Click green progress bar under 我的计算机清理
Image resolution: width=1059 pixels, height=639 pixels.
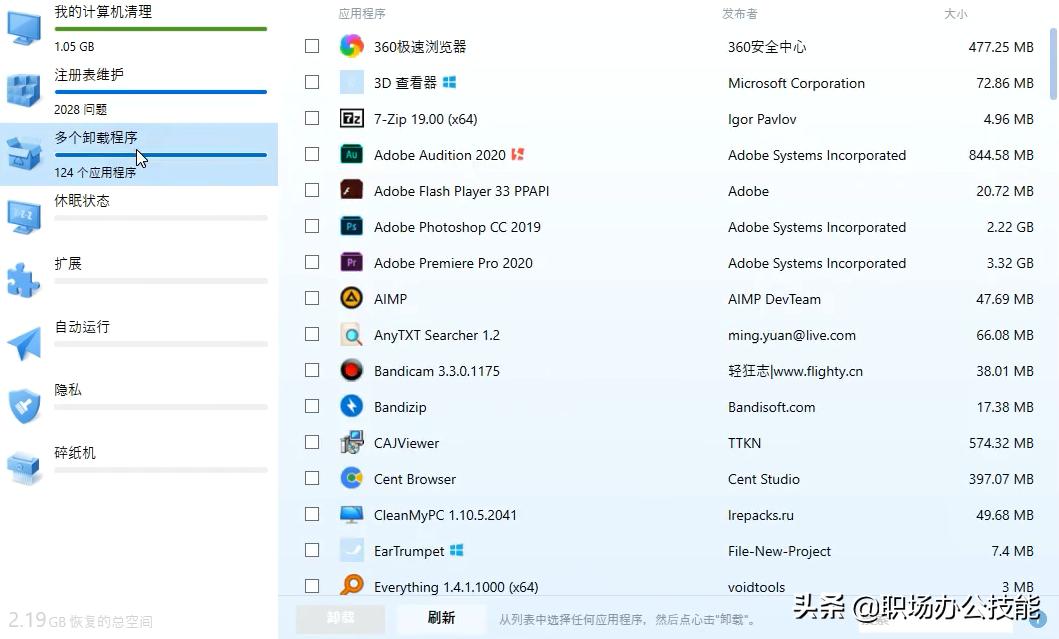[x=161, y=29]
